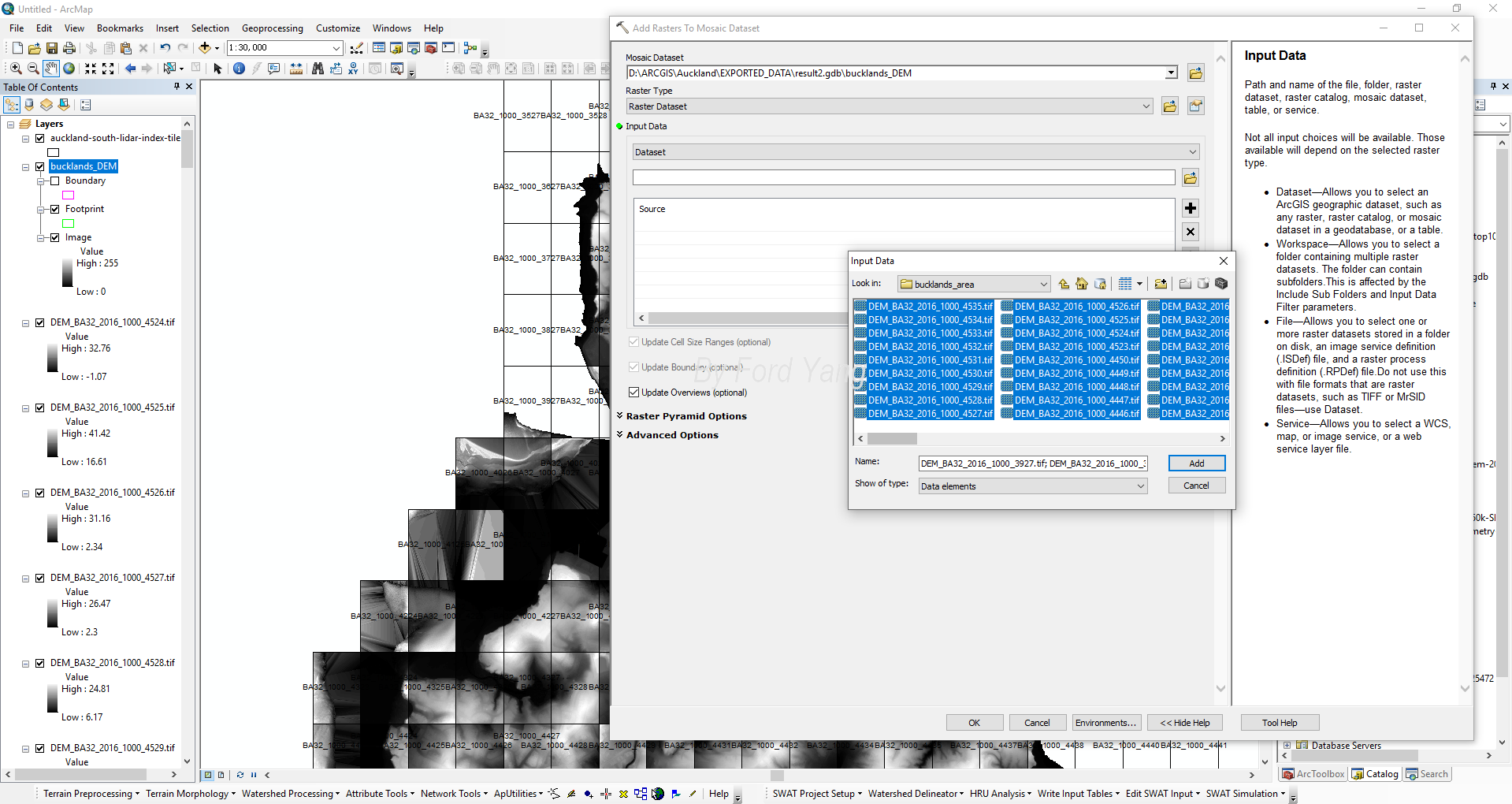Toggle Update Overviews (optional) checkbox
The image size is (1512, 804).
633,393
